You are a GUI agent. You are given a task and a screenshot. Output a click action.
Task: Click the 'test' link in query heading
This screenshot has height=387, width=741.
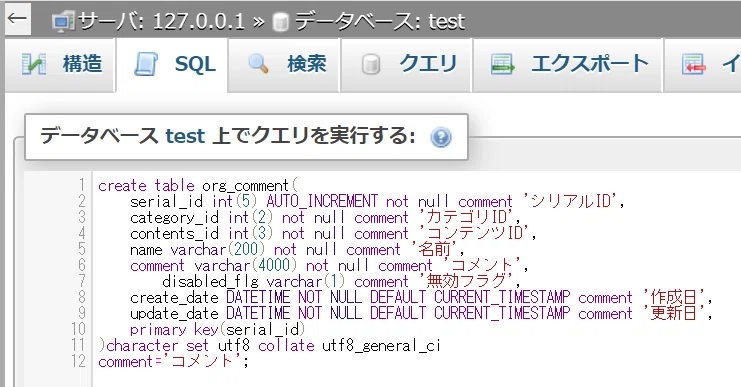185,137
